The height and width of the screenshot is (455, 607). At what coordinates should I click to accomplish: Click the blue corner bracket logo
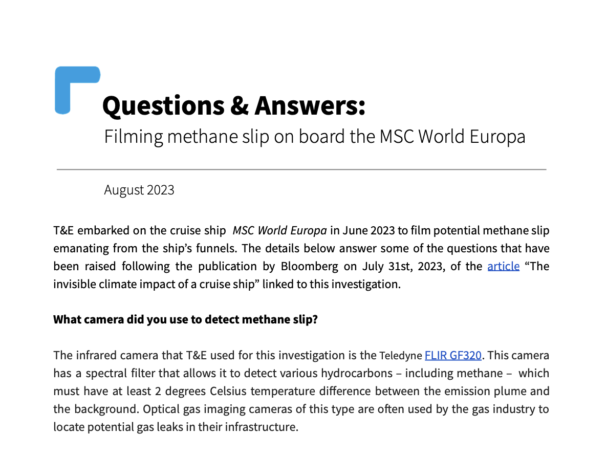pos(77,90)
